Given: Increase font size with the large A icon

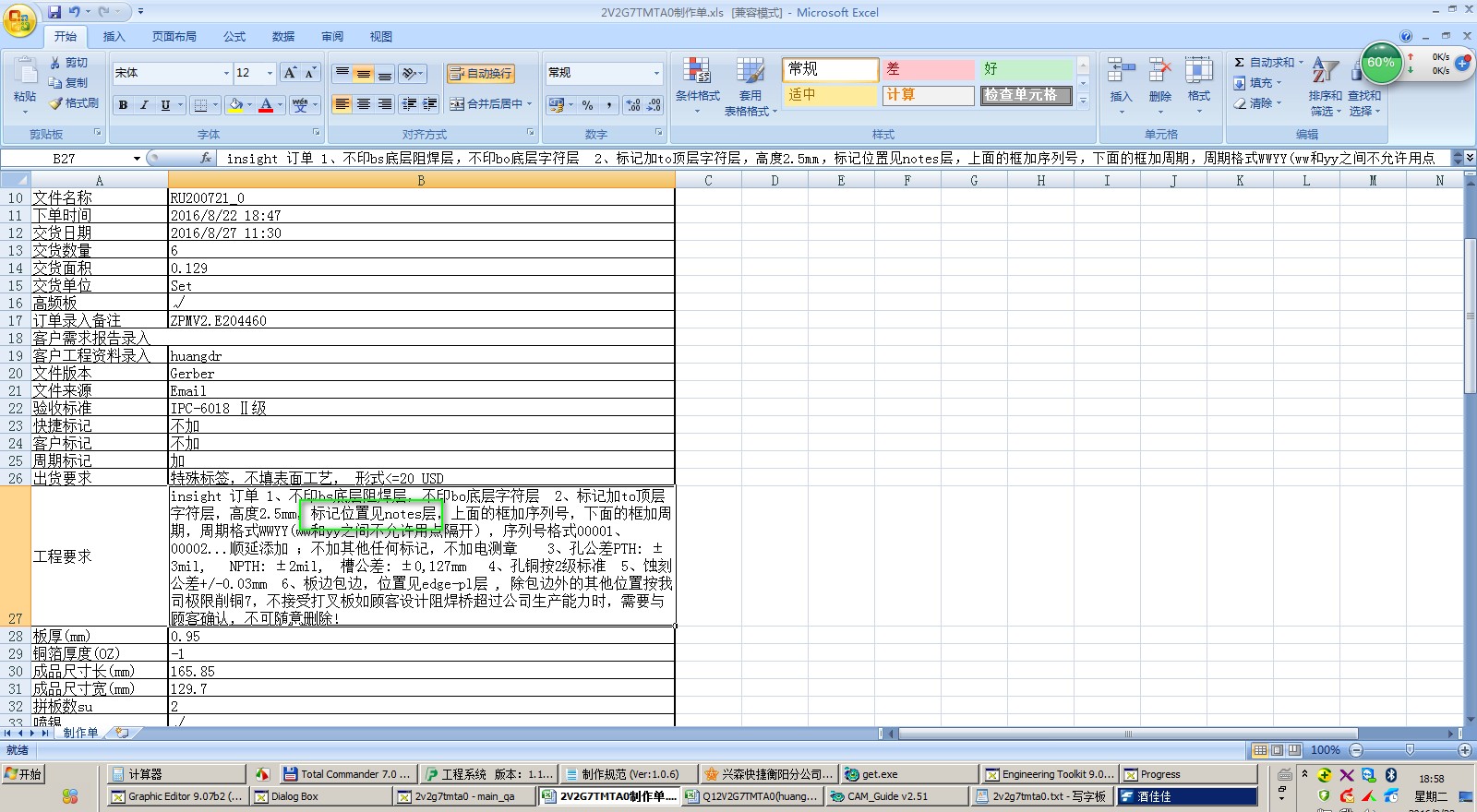Looking at the screenshot, I should pyautogui.click(x=290, y=73).
